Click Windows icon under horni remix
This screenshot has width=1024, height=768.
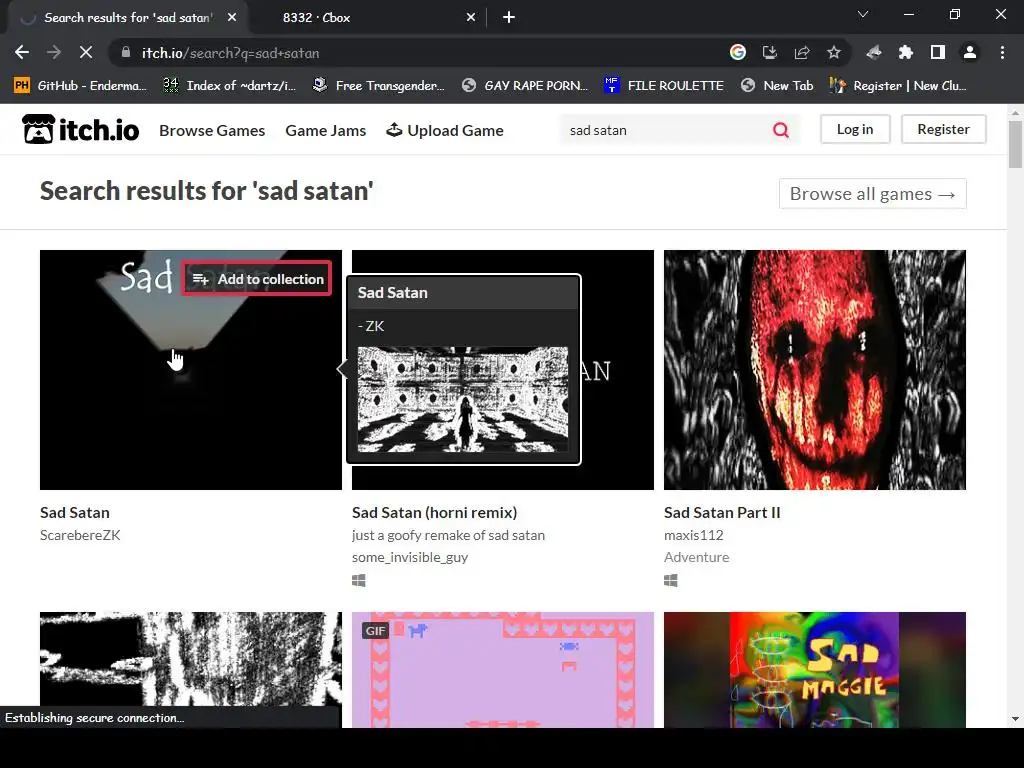pyautogui.click(x=359, y=580)
